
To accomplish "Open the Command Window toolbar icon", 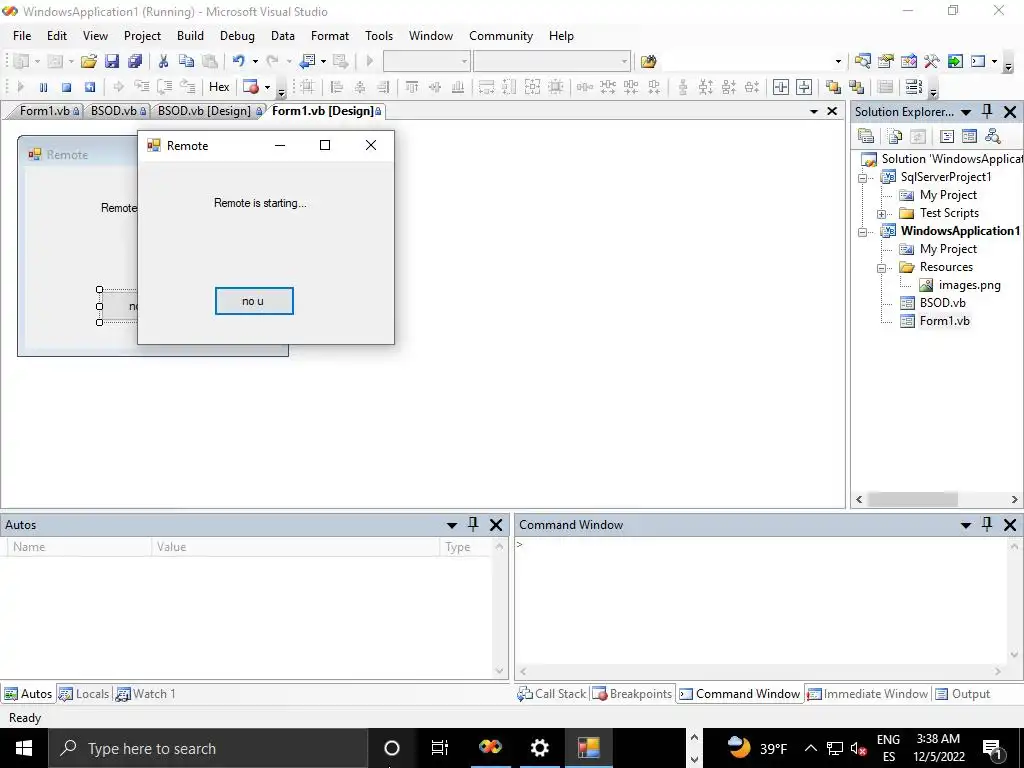I will click(978, 61).
